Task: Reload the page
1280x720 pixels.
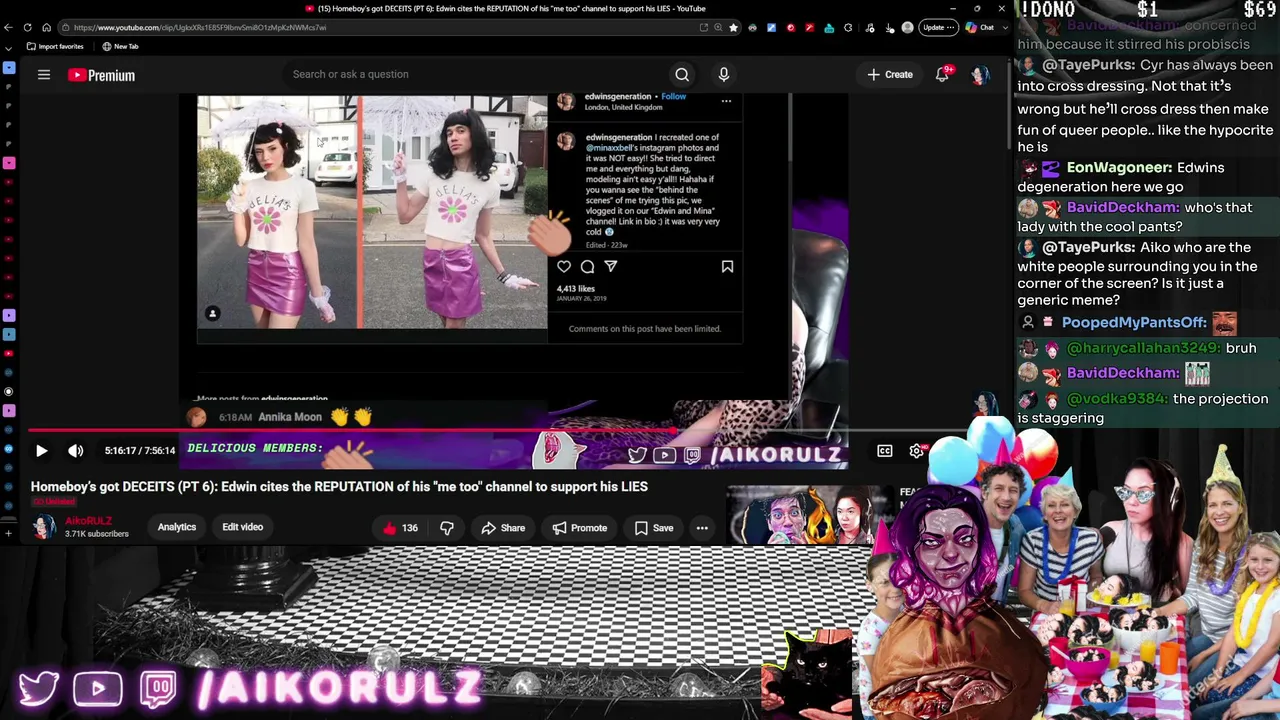Action: coord(27,27)
